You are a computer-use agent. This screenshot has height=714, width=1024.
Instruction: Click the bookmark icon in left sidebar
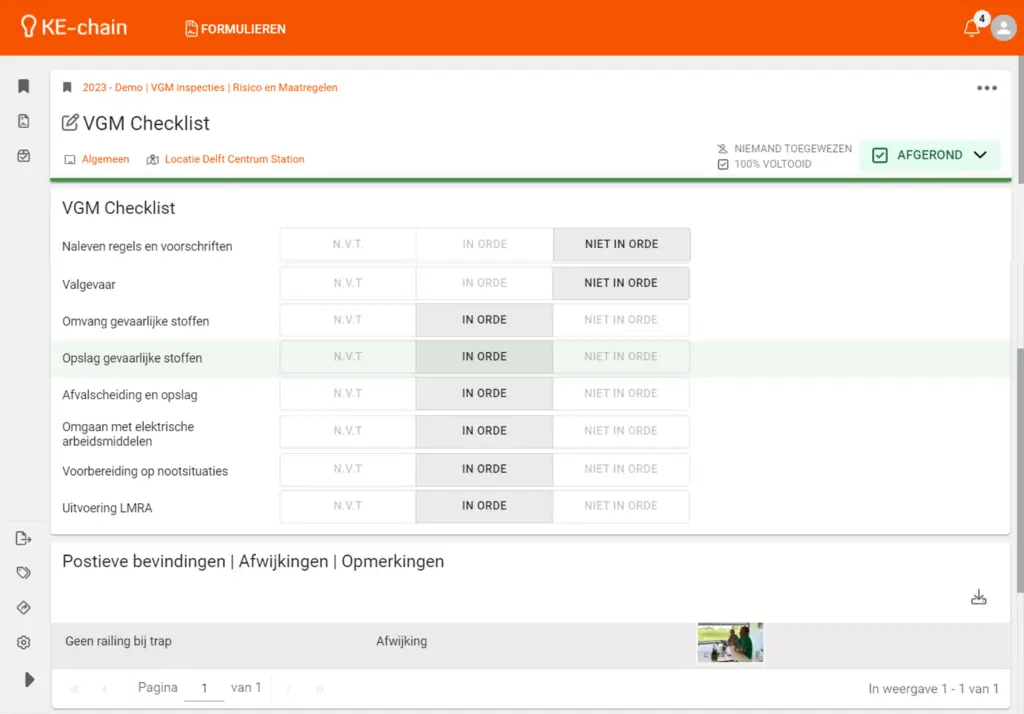[24, 87]
